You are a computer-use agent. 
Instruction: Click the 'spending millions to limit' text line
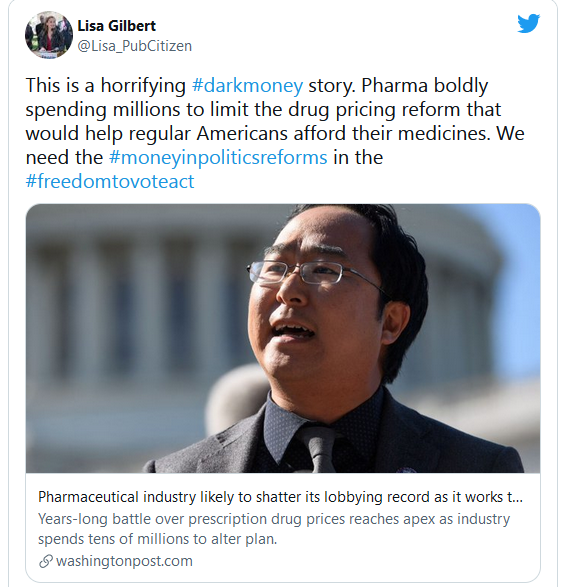[263, 109]
